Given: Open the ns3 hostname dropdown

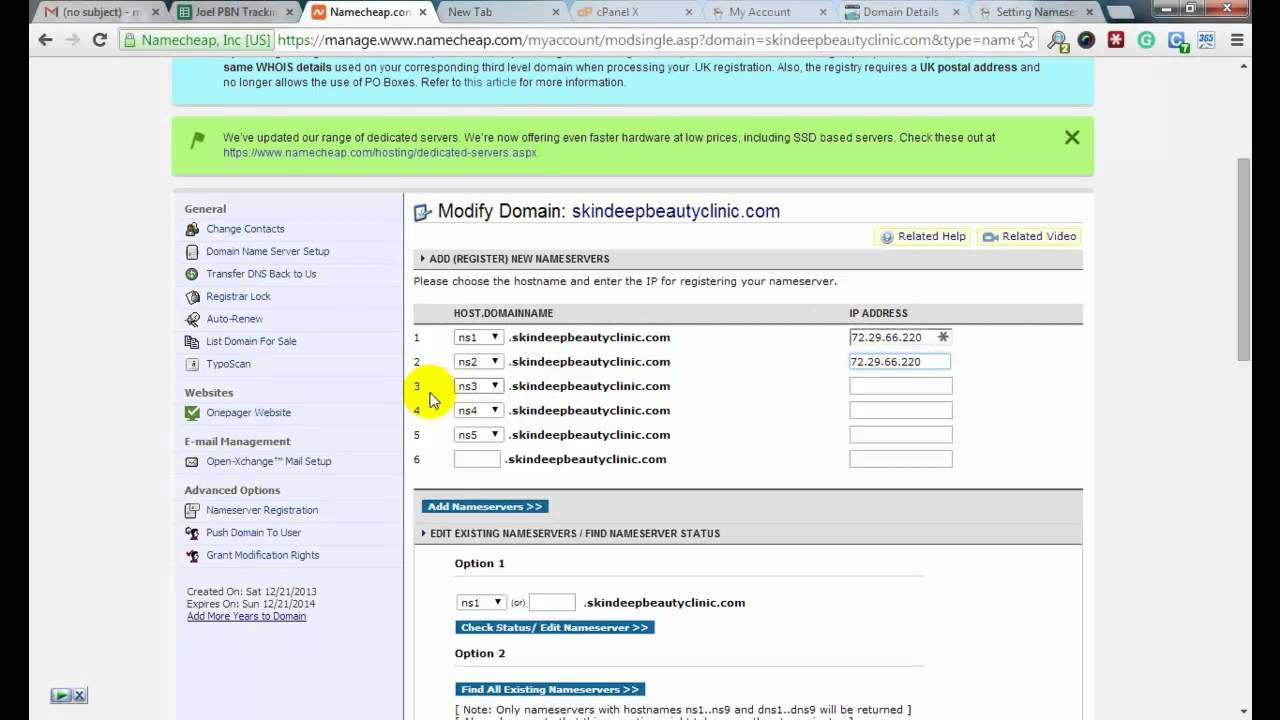Looking at the screenshot, I should coord(477,386).
